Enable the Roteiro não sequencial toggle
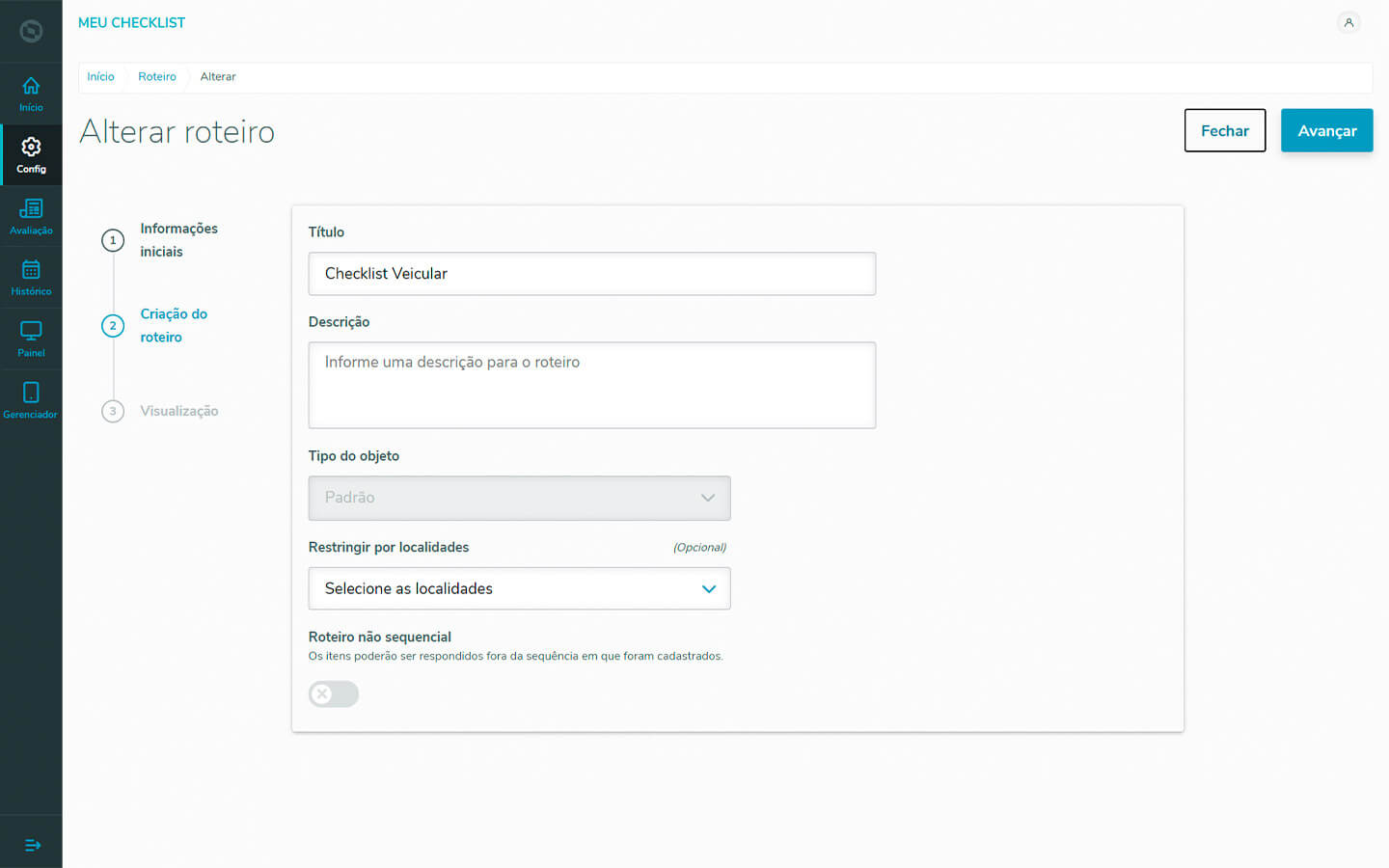Viewport: 1389px width, 868px height. pyautogui.click(x=334, y=694)
